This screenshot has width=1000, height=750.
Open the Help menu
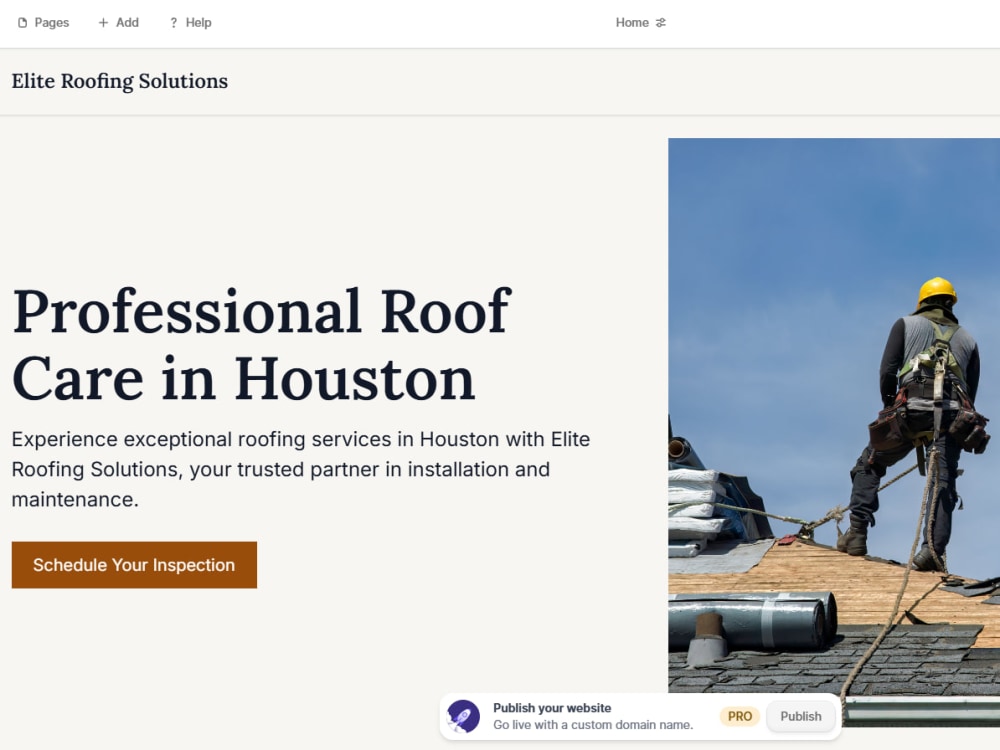click(190, 23)
